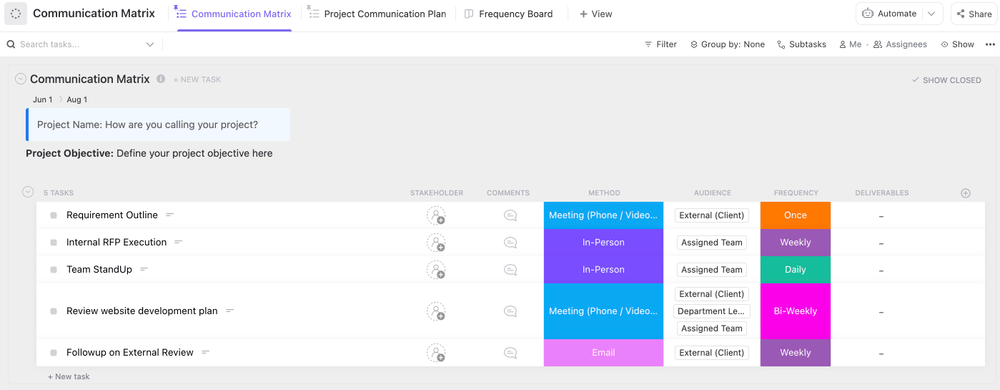
Task: Toggle status box for Followup on External Review
Action: 54,353
